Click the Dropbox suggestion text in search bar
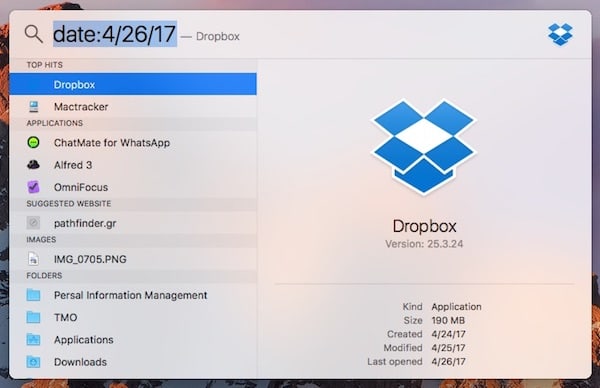This screenshot has width=600, height=388. point(217,36)
